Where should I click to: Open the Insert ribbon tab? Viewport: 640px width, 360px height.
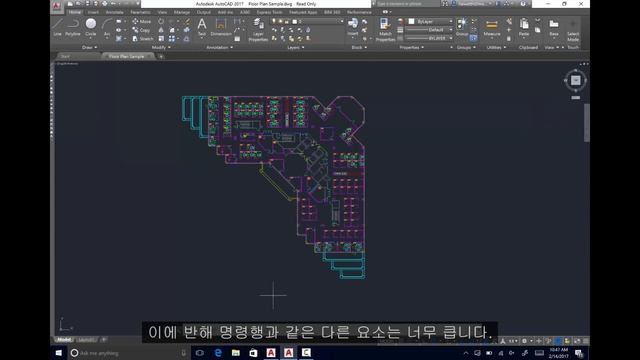[93, 12]
